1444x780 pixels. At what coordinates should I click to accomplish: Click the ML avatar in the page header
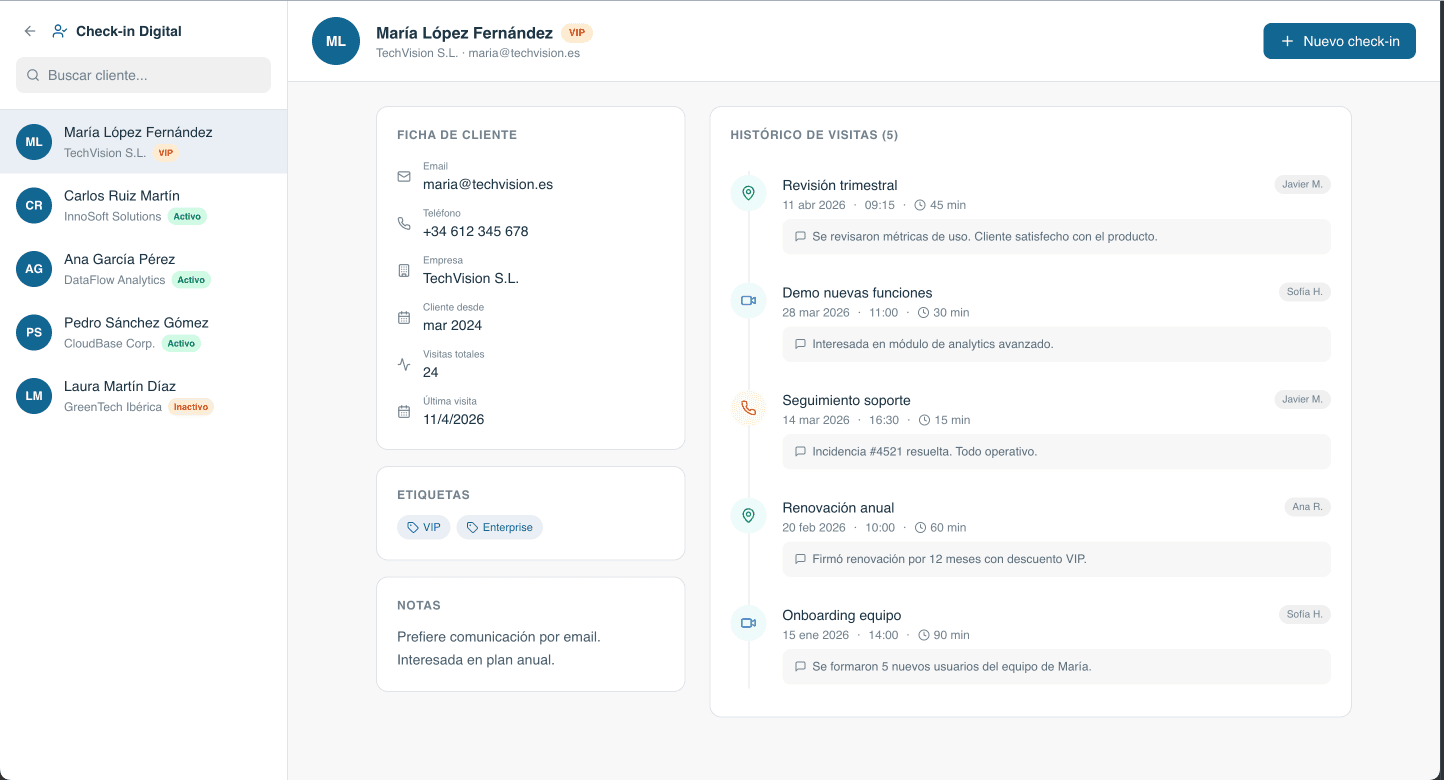click(x=336, y=41)
